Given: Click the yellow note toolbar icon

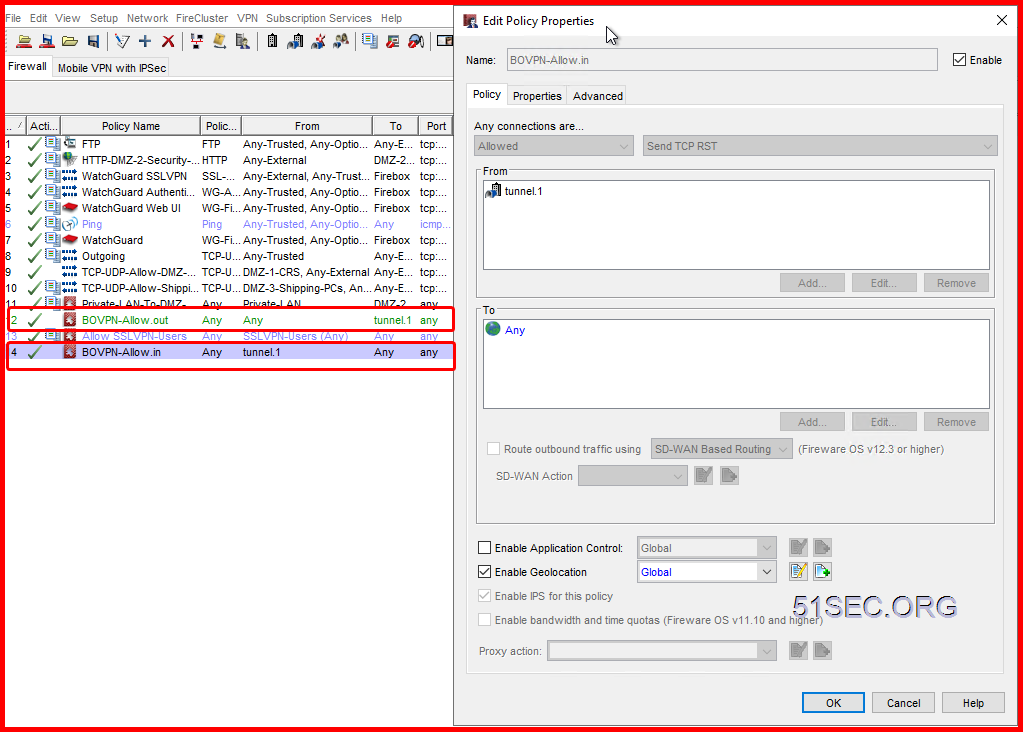Looking at the screenshot, I should tap(219, 41).
